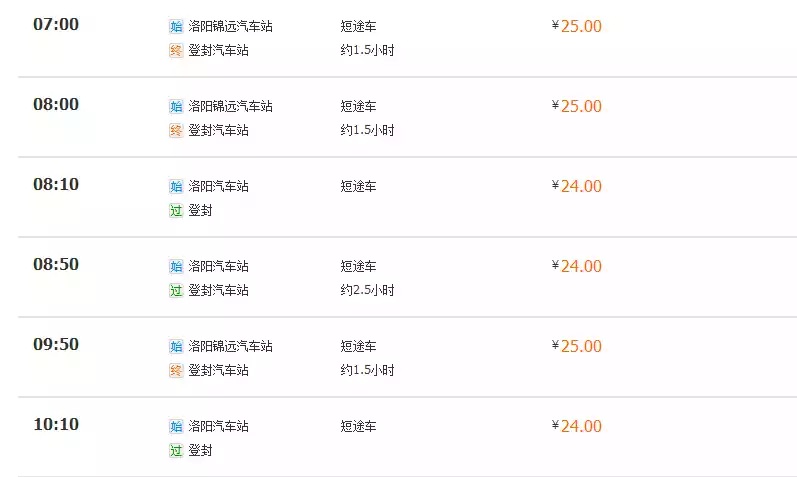Click 登封汽车站 in the 08:50 row
The height and width of the screenshot is (477, 797).
click(x=218, y=290)
